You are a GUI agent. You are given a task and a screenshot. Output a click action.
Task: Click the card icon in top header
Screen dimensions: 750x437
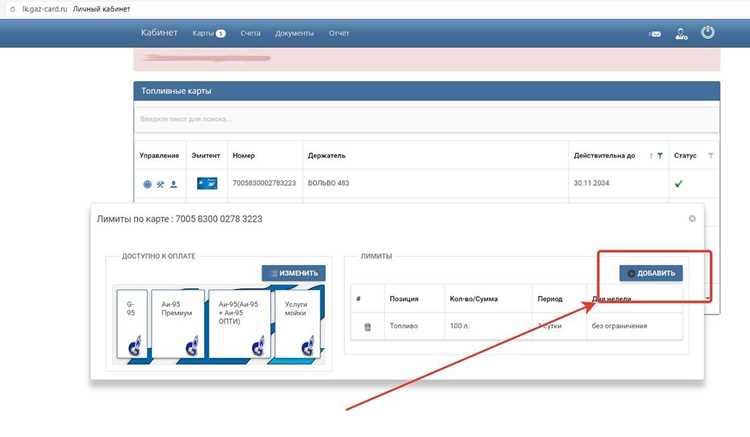[x=655, y=34]
